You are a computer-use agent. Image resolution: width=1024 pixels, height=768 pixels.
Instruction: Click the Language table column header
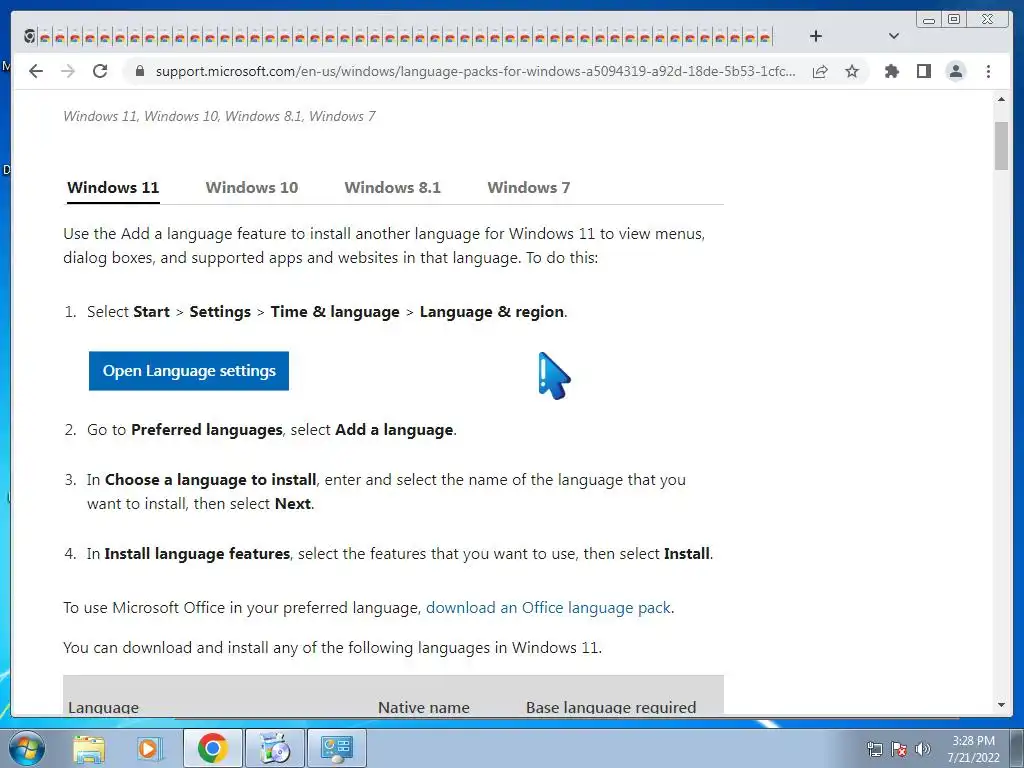pyautogui.click(x=103, y=707)
